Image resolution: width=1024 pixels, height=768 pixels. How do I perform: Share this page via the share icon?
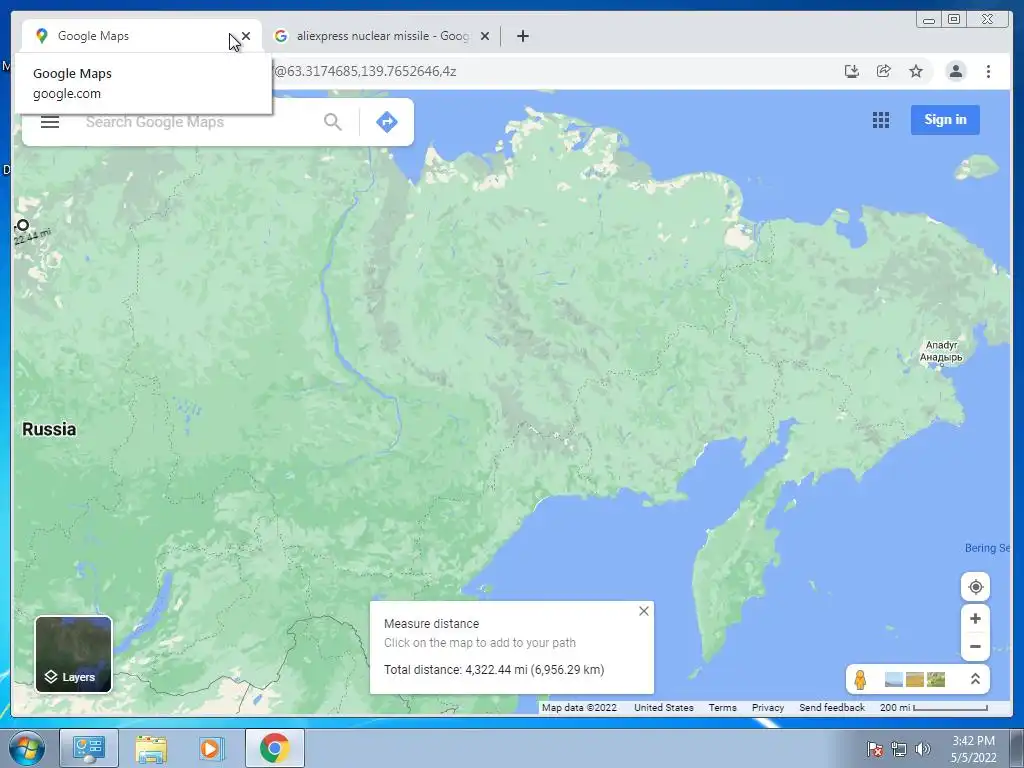coord(884,71)
